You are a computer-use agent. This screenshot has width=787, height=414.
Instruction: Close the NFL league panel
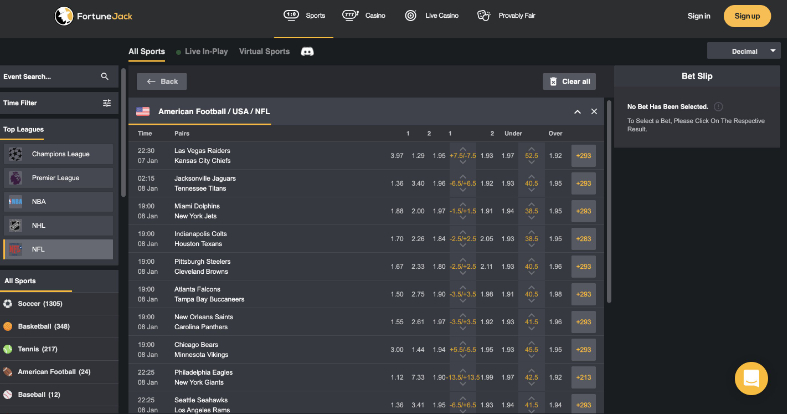(594, 111)
